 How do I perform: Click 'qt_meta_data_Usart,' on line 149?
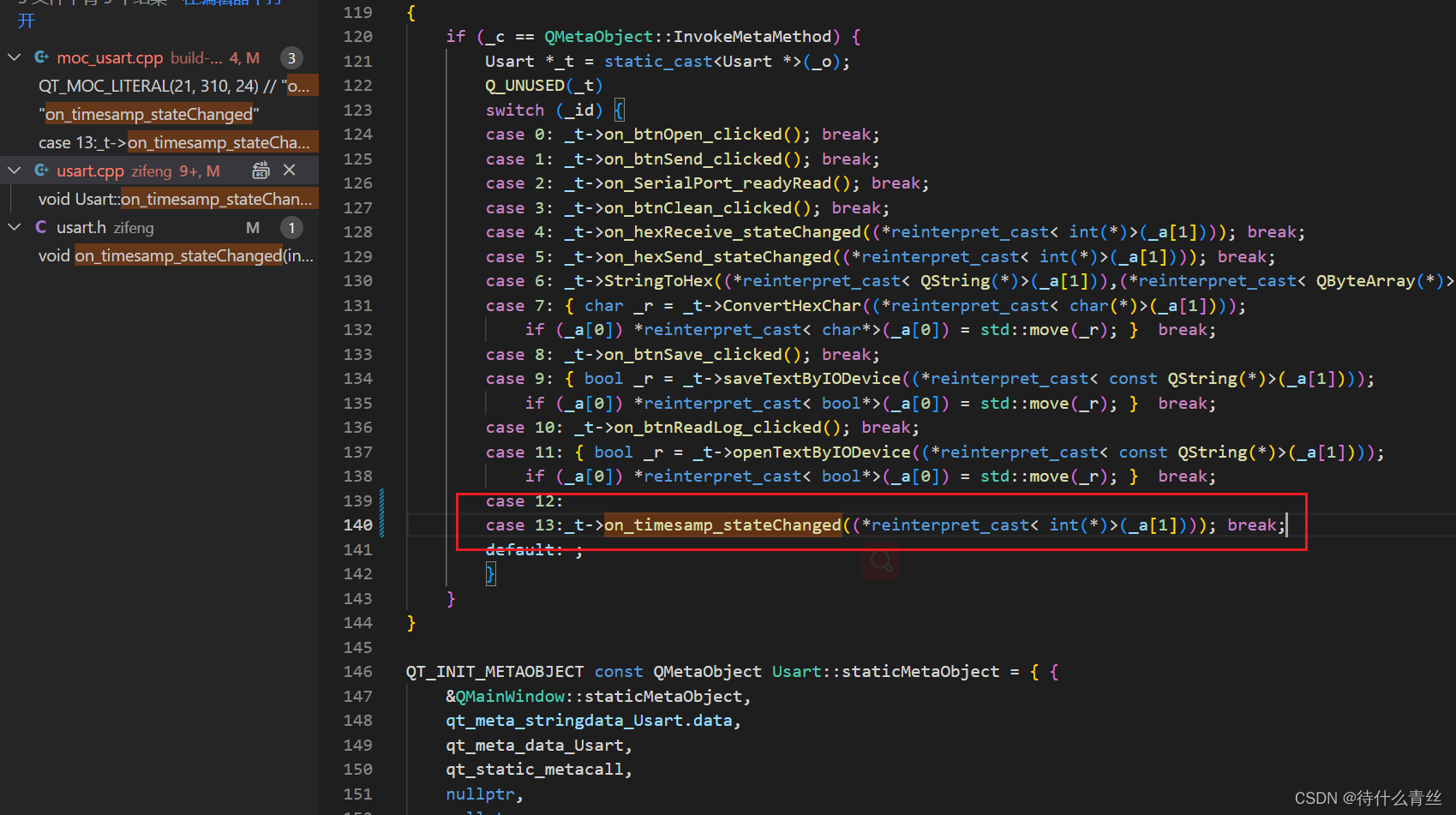[539, 745]
